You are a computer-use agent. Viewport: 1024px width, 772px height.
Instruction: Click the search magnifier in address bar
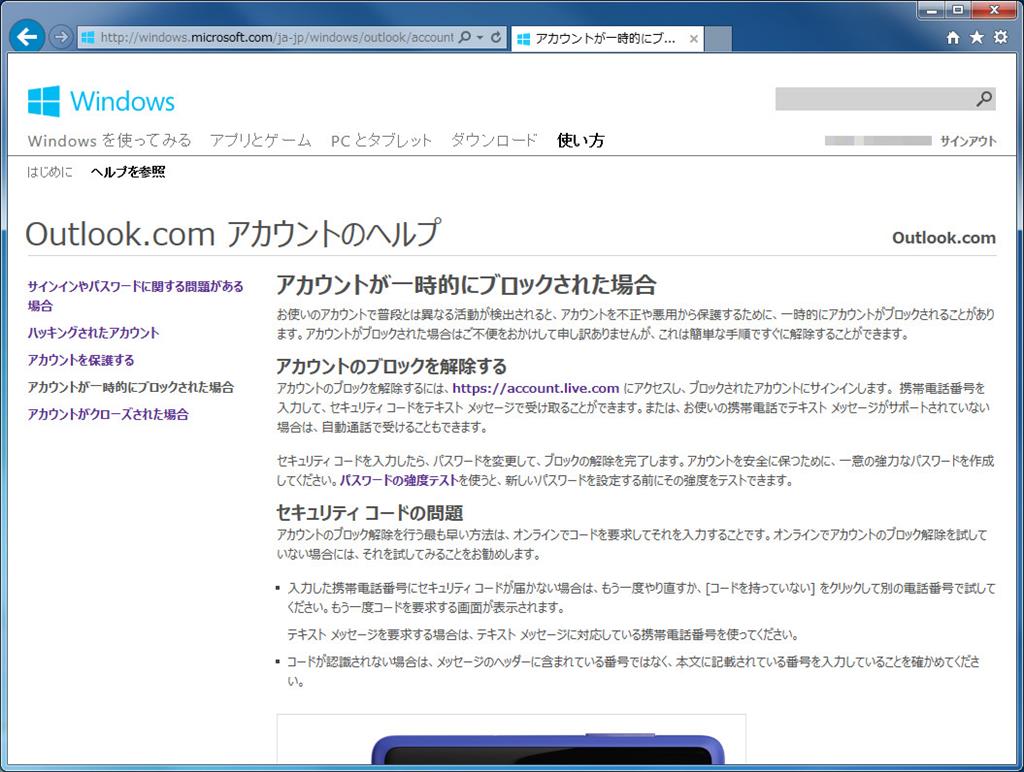(465, 37)
